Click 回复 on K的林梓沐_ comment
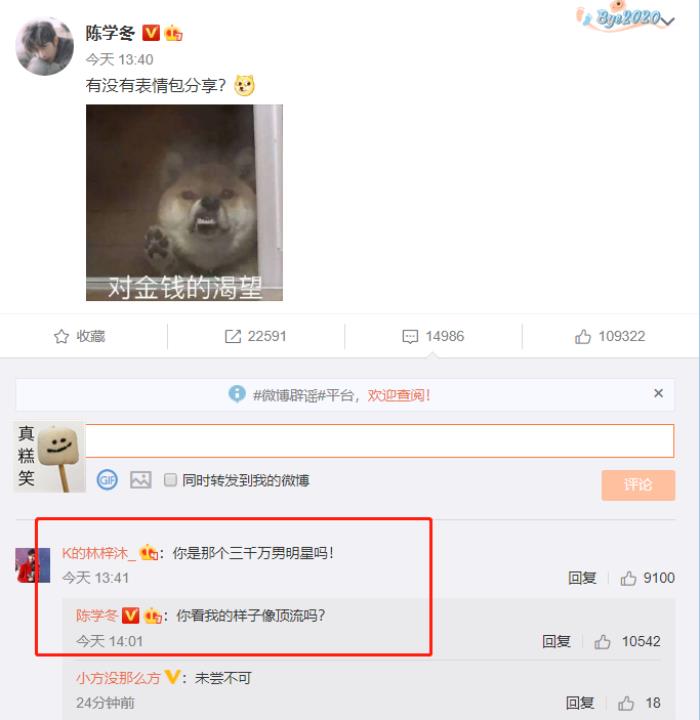700x720 pixels. tap(582, 578)
